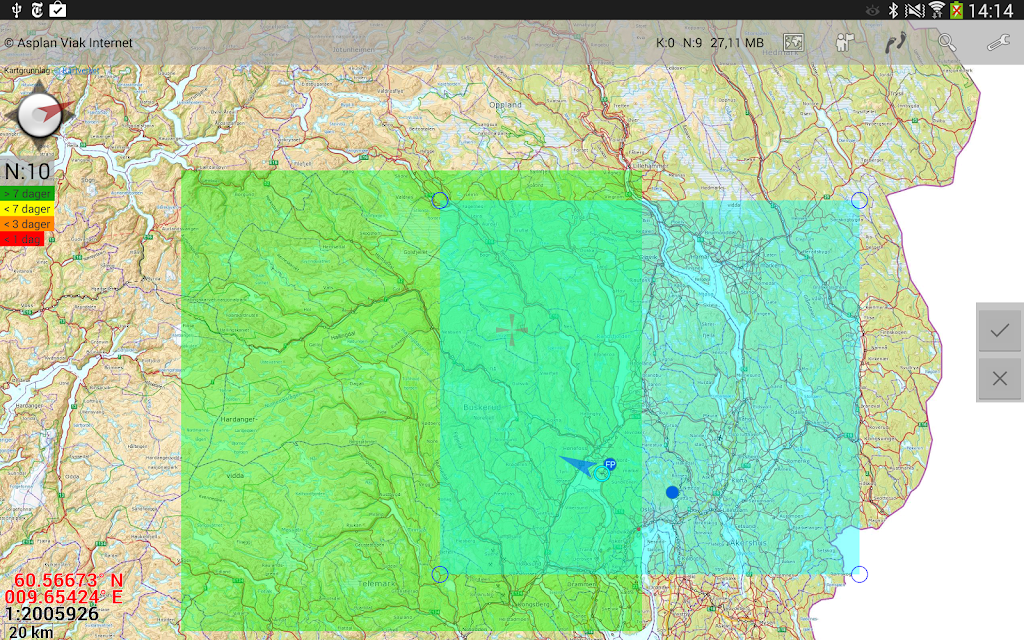
Task: Tap the Bluetooth status icon
Action: click(893, 10)
